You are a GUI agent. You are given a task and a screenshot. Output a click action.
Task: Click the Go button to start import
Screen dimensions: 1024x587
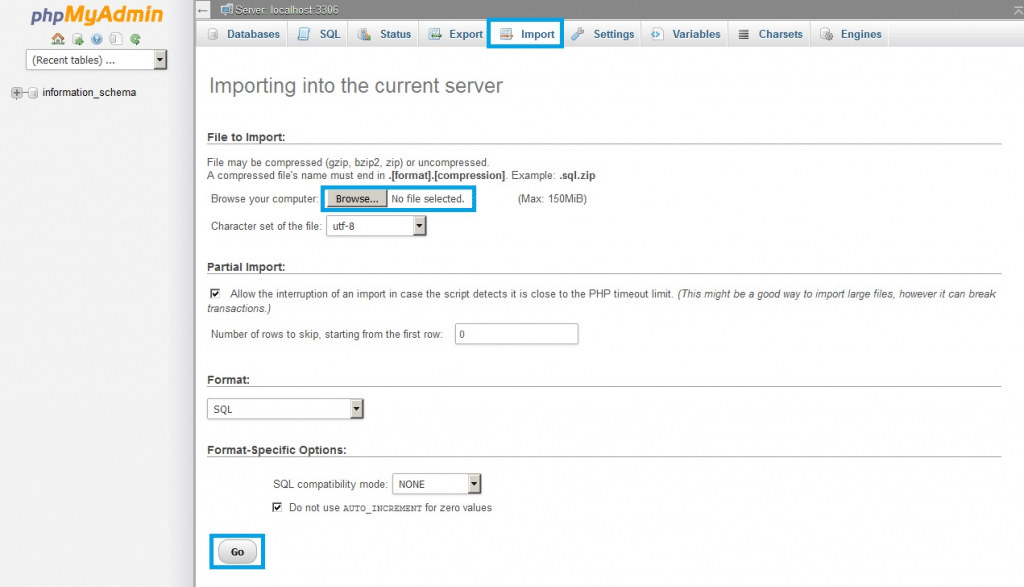[x=236, y=551]
